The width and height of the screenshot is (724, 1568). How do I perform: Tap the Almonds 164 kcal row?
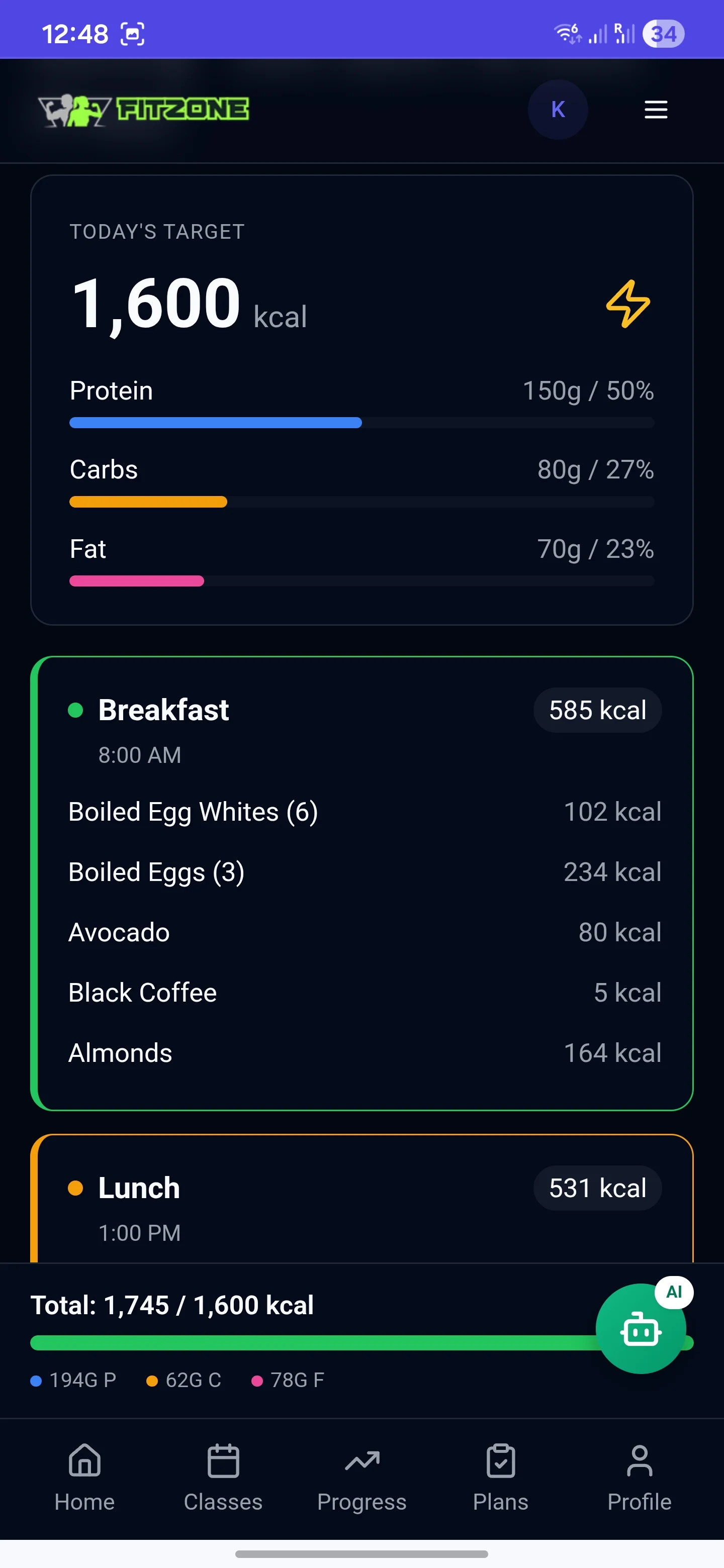click(x=364, y=1053)
